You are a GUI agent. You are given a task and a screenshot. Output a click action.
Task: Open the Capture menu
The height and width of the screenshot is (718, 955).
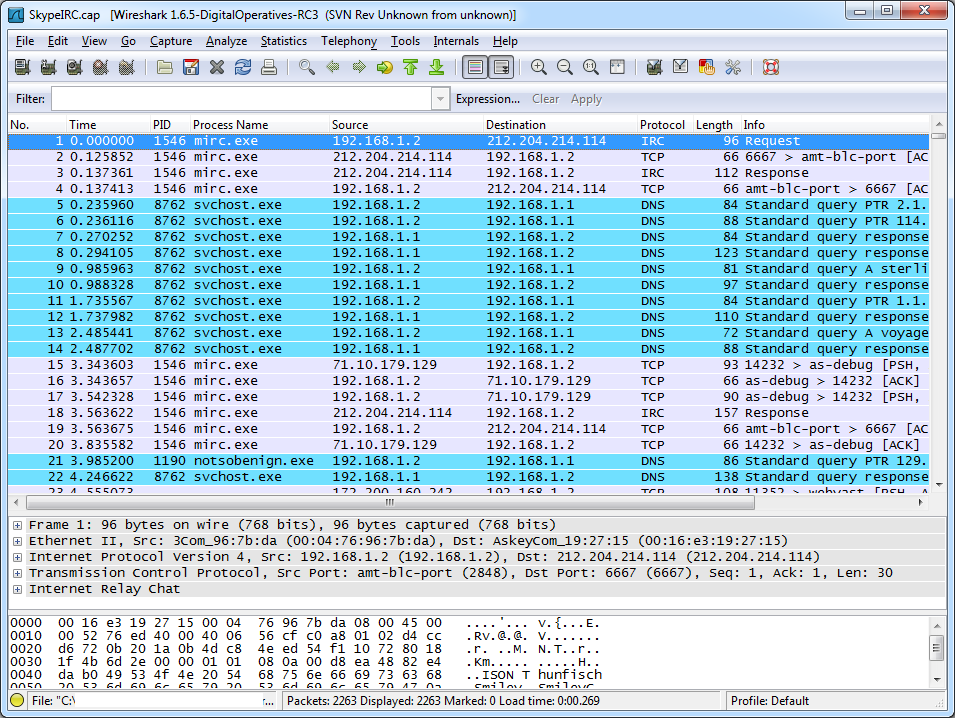coord(171,41)
